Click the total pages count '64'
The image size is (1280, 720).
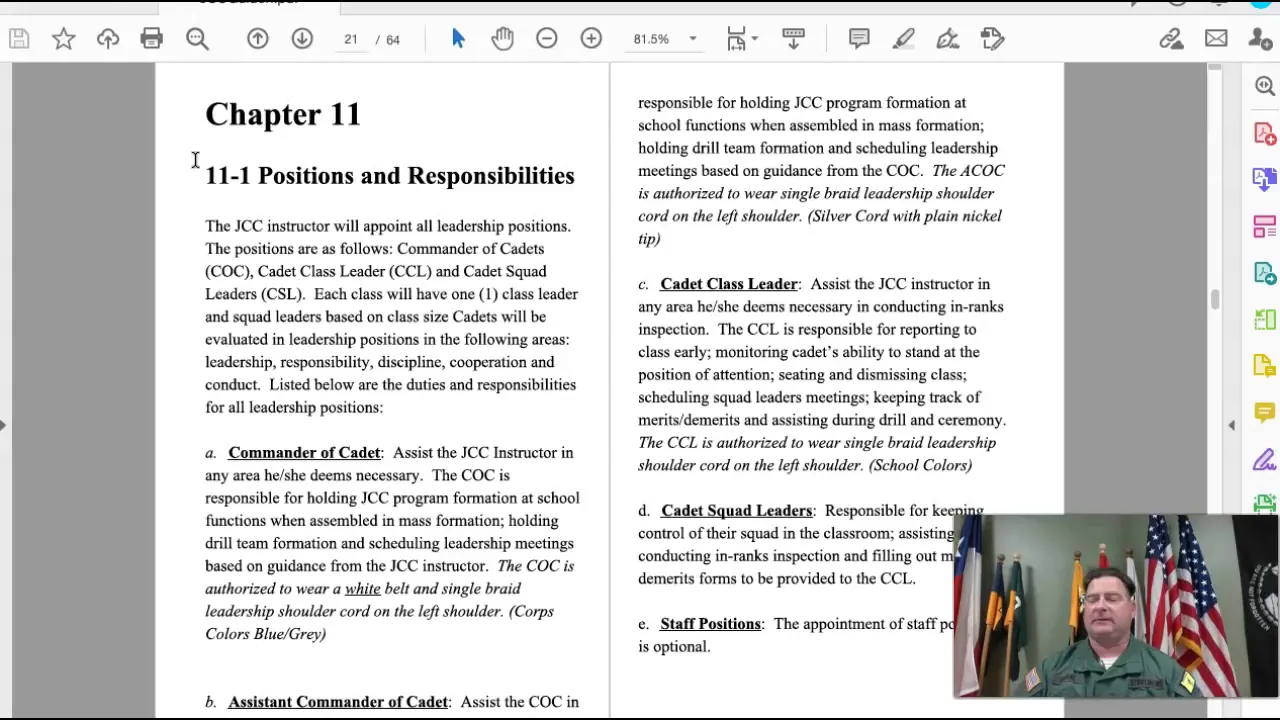coord(393,39)
